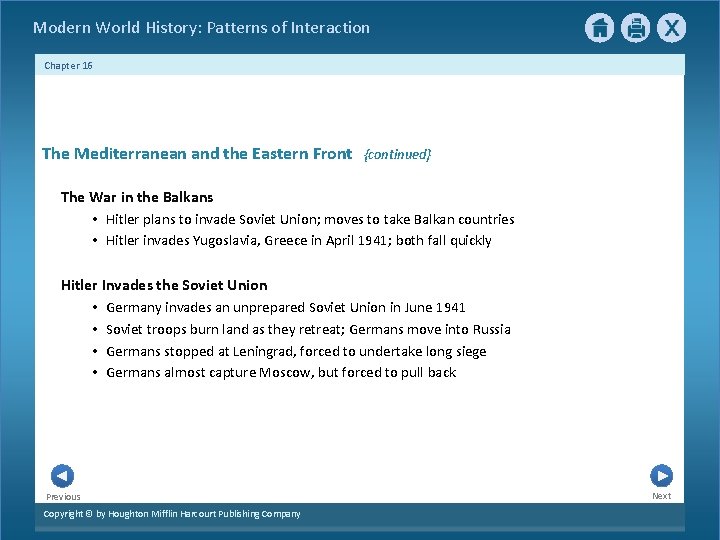Select 'The War in the Balkans' subheading
Screen dimensions: 720x540
point(137,197)
